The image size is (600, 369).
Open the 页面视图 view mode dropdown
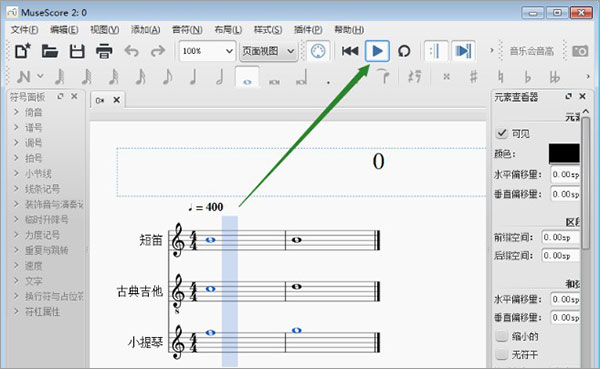(x=268, y=51)
